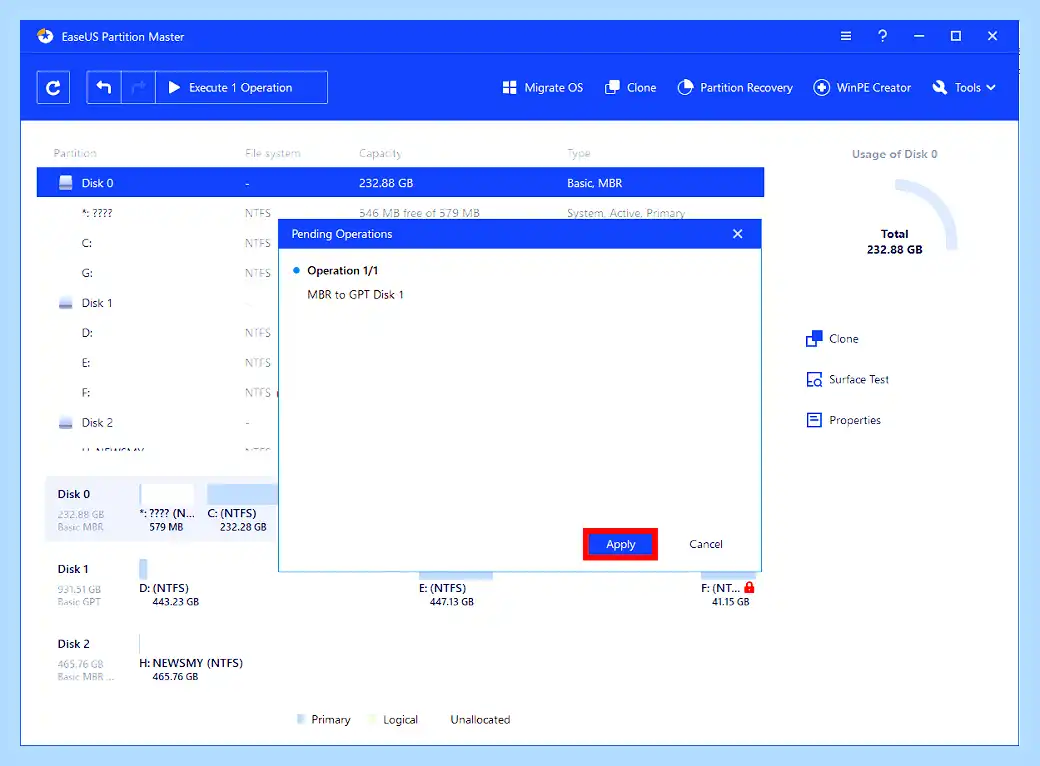
Task: Cancel the Pending Operations dialog
Action: tap(706, 544)
